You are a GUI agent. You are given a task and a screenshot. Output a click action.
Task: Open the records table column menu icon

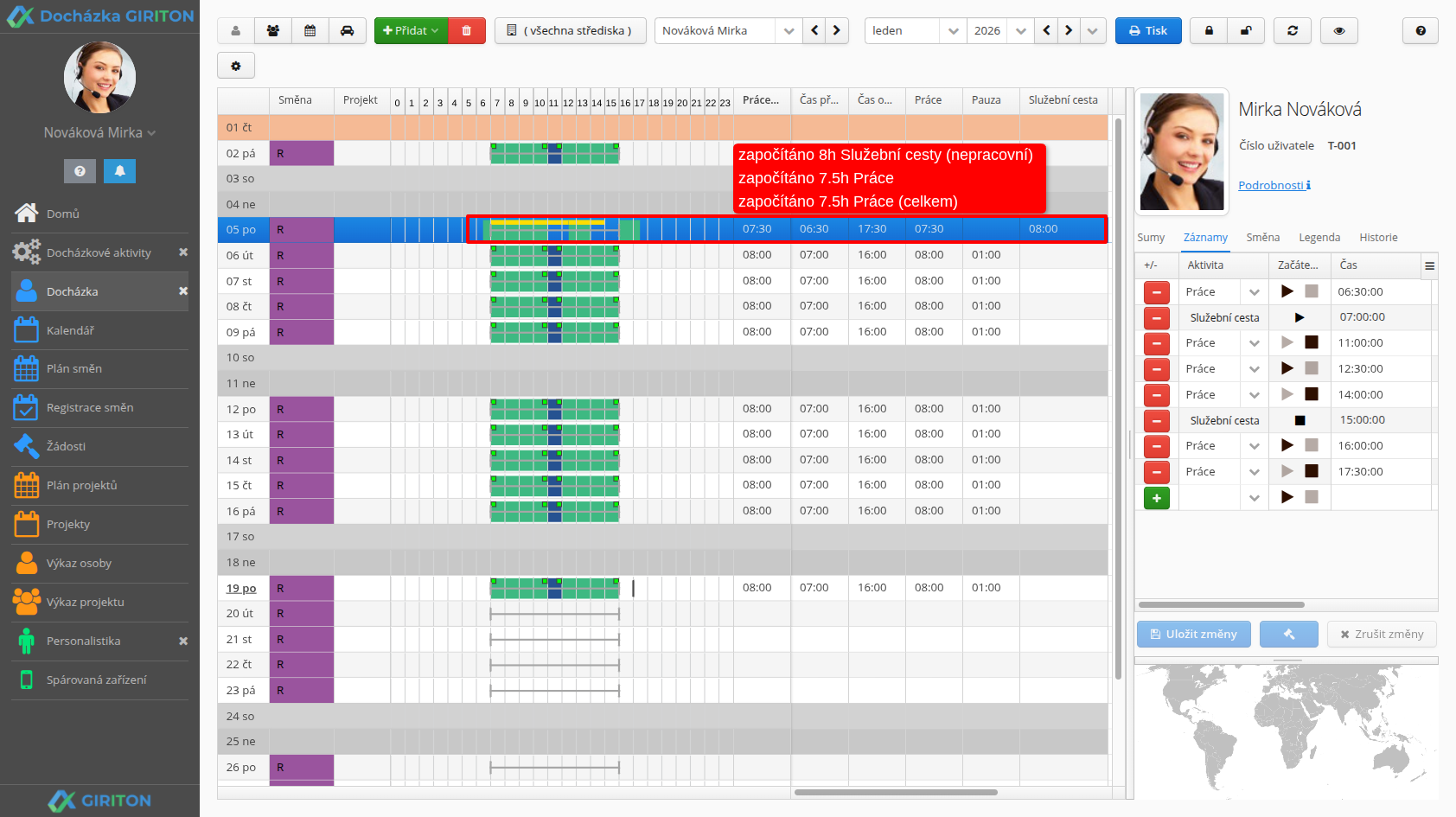(1430, 266)
